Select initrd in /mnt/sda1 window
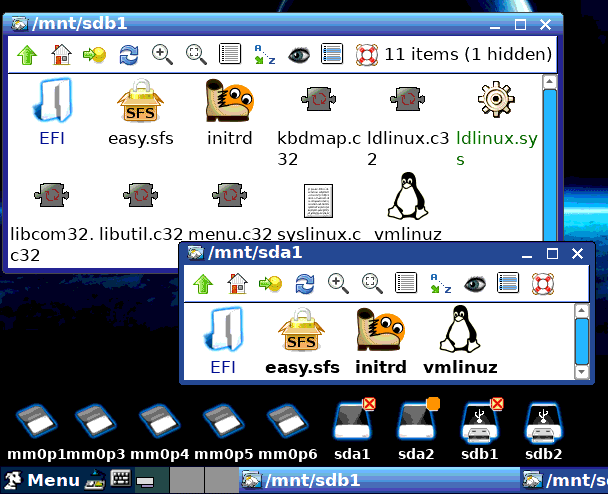The height and width of the screenshot is (494, 608). tap(381, 341)
